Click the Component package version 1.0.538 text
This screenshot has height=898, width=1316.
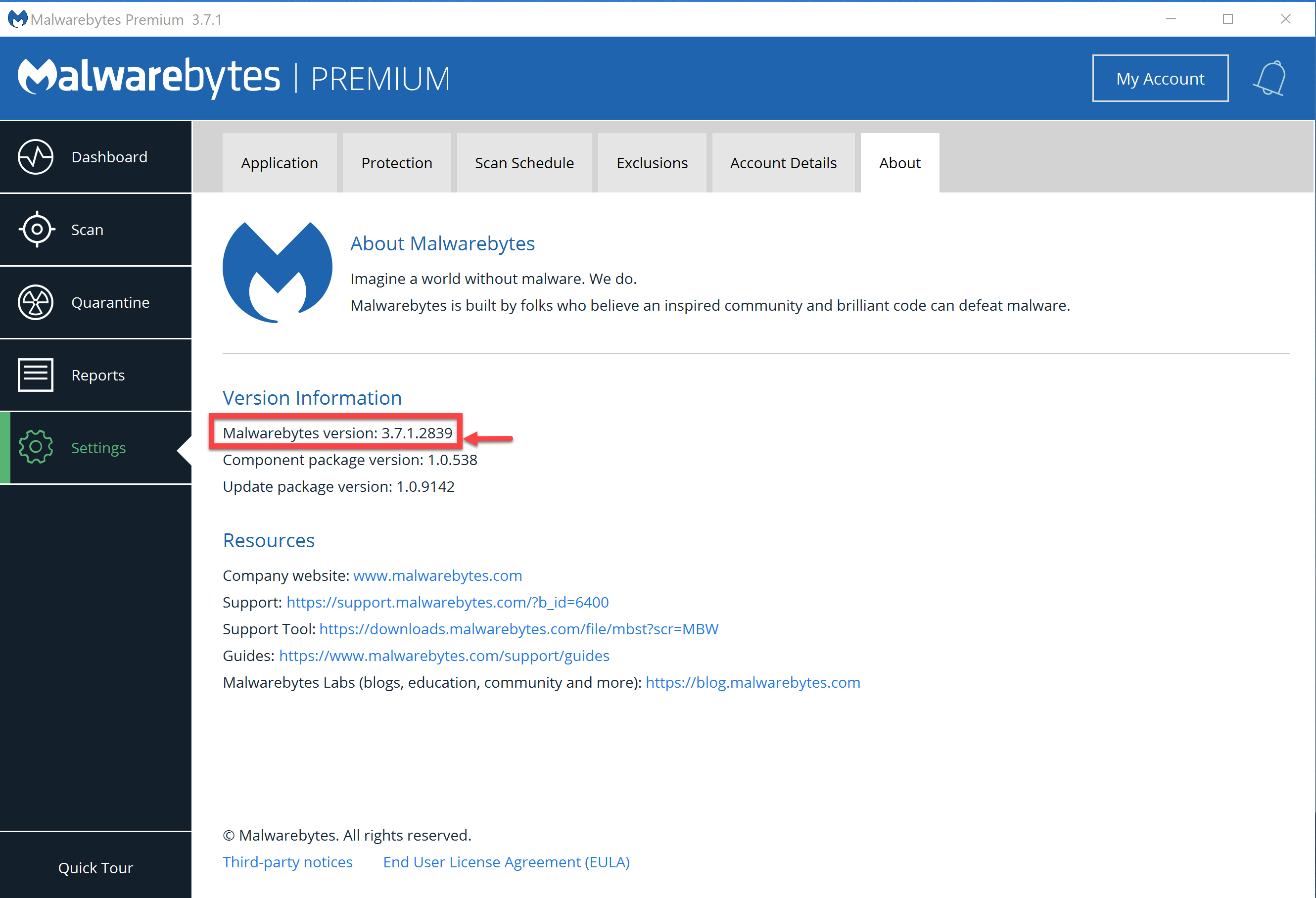pyautogui.click(x=350, y=460)
